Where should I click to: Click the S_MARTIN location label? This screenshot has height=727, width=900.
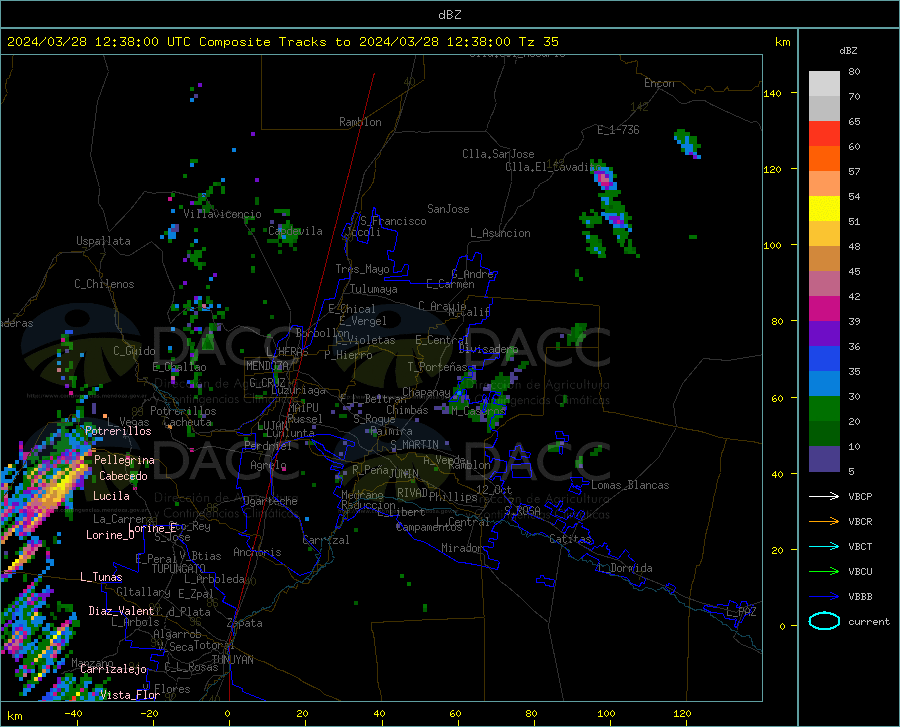click(414, 445)
